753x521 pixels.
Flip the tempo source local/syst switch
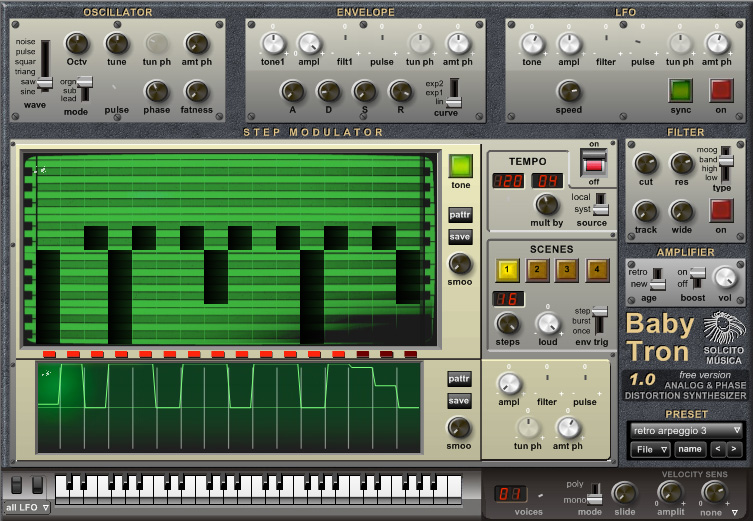tap(600, 204)
